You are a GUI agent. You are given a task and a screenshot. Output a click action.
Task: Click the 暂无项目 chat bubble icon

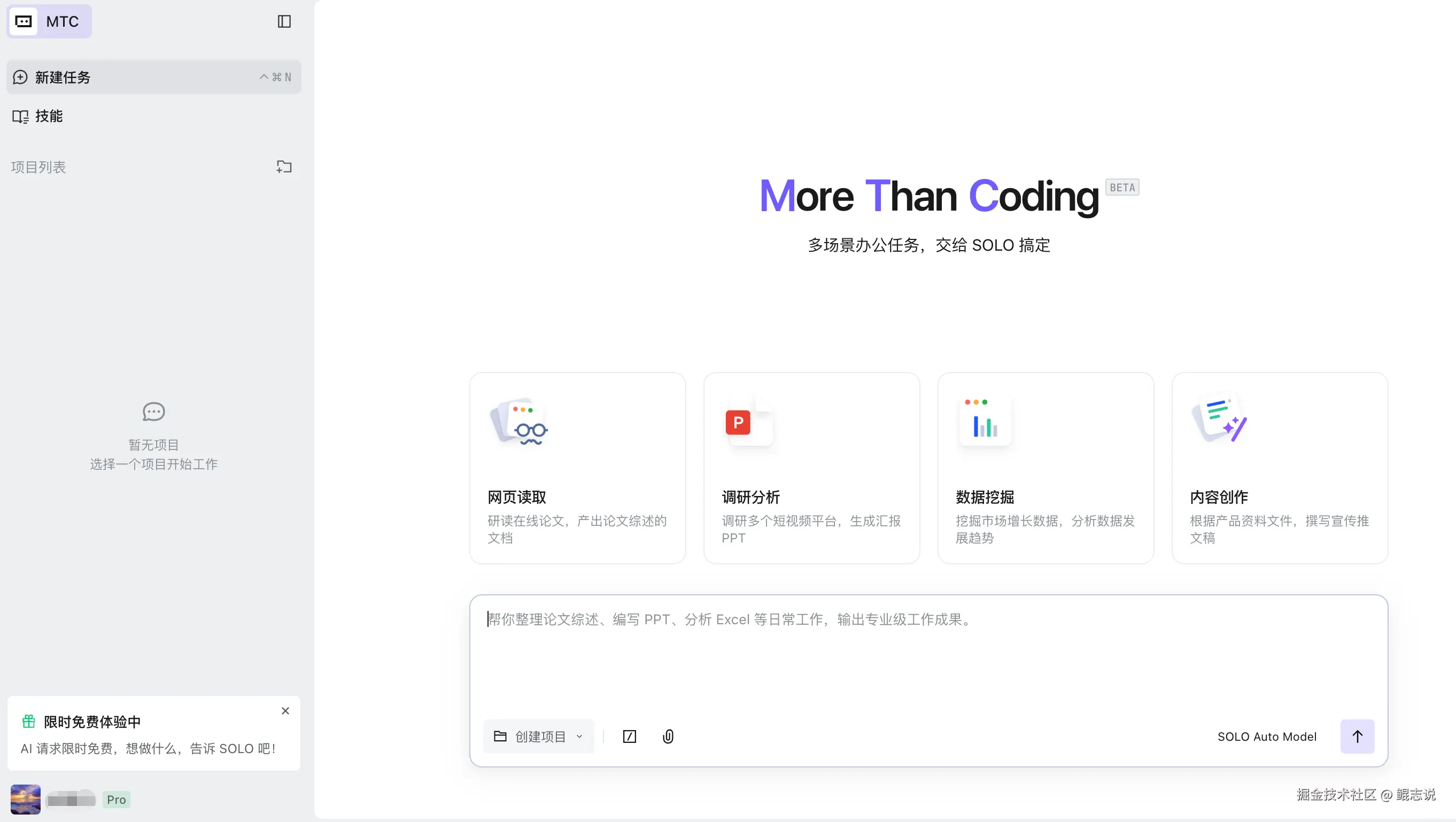(153, 412)
